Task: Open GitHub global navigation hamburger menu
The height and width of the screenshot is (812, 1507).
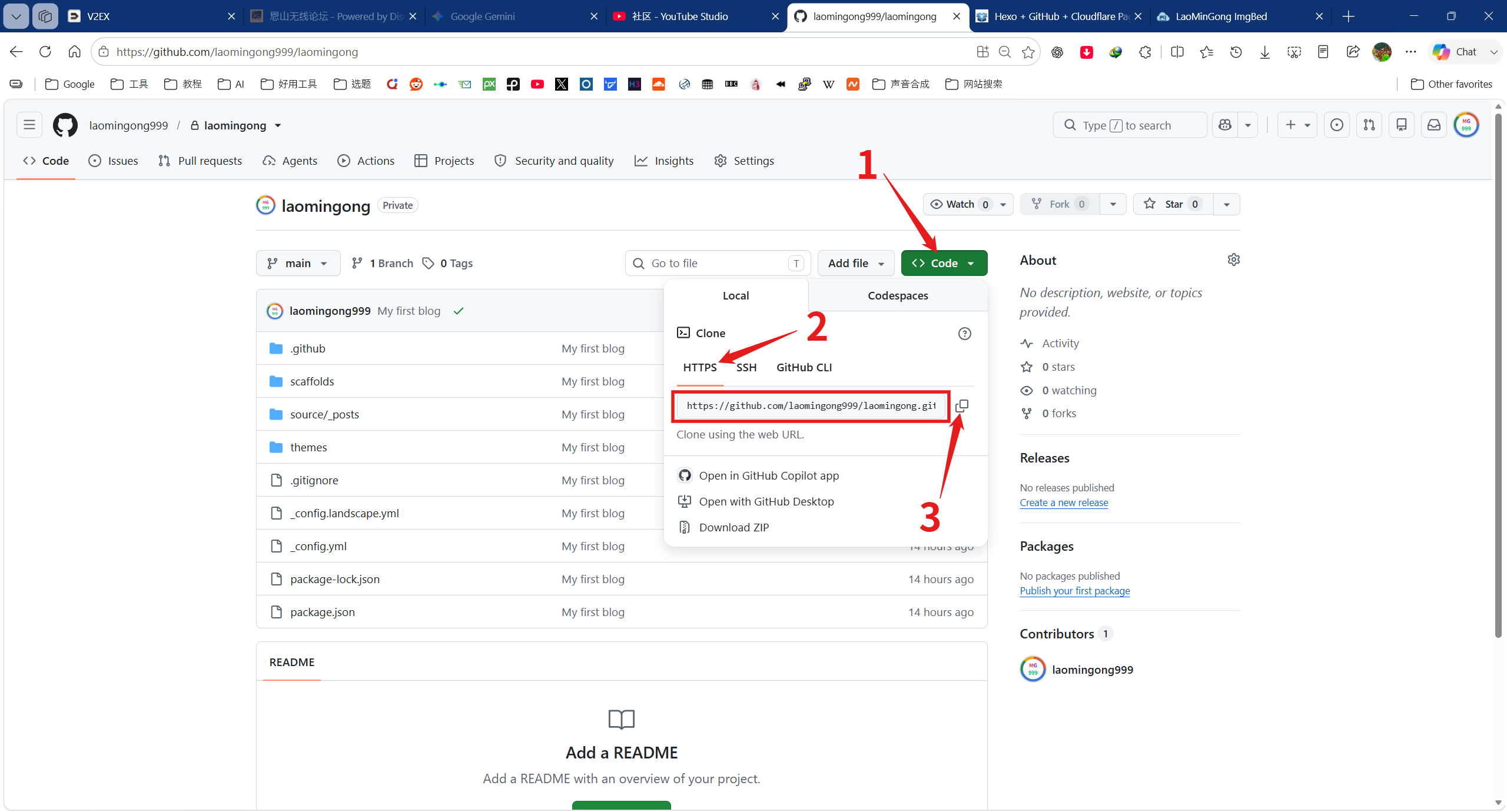Action: tap(29, 125)
